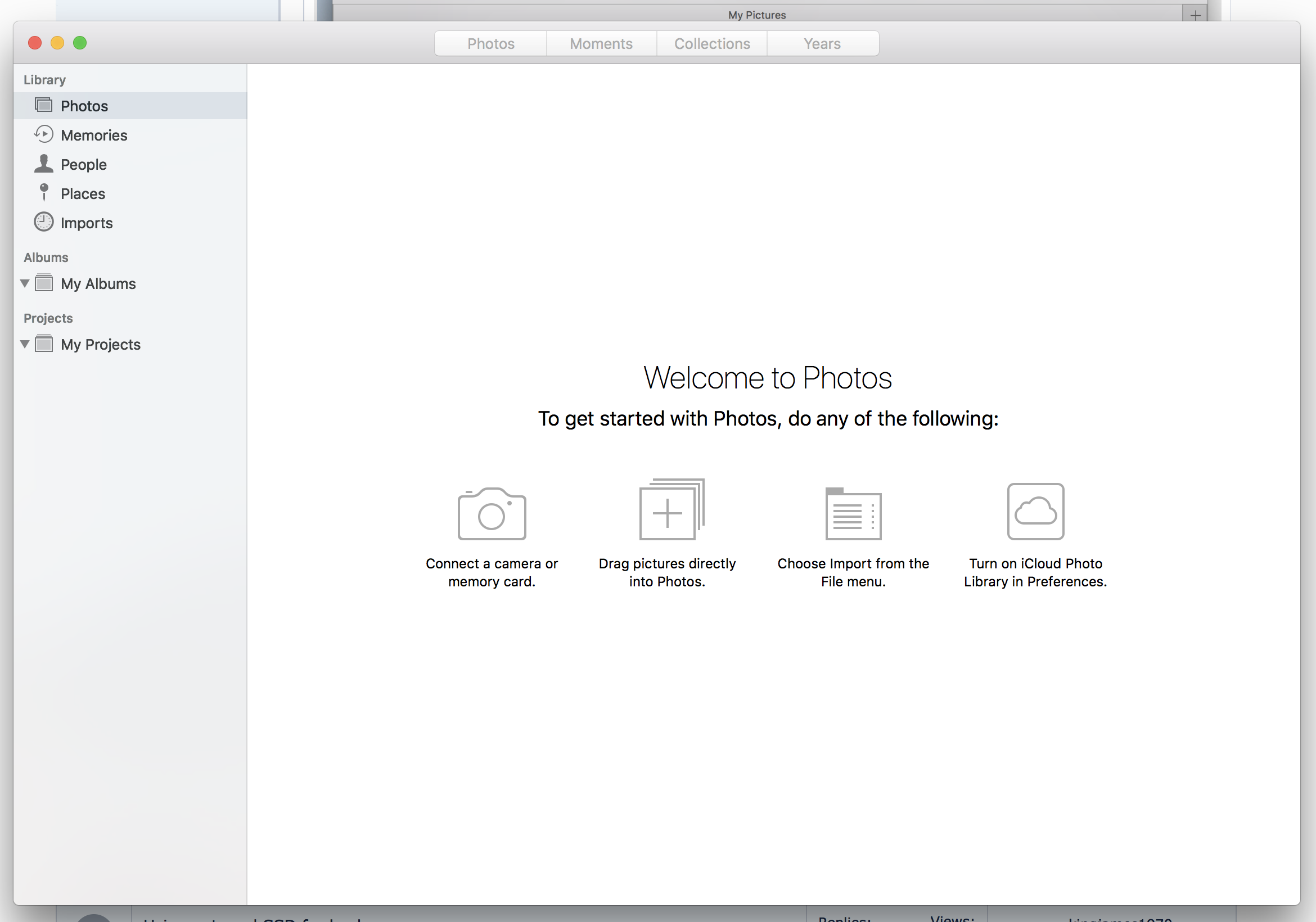1316x922 pixels.
Task: Click the Photos library icon in sidebar
Action: pyautogui.click(x=43, y=106)
